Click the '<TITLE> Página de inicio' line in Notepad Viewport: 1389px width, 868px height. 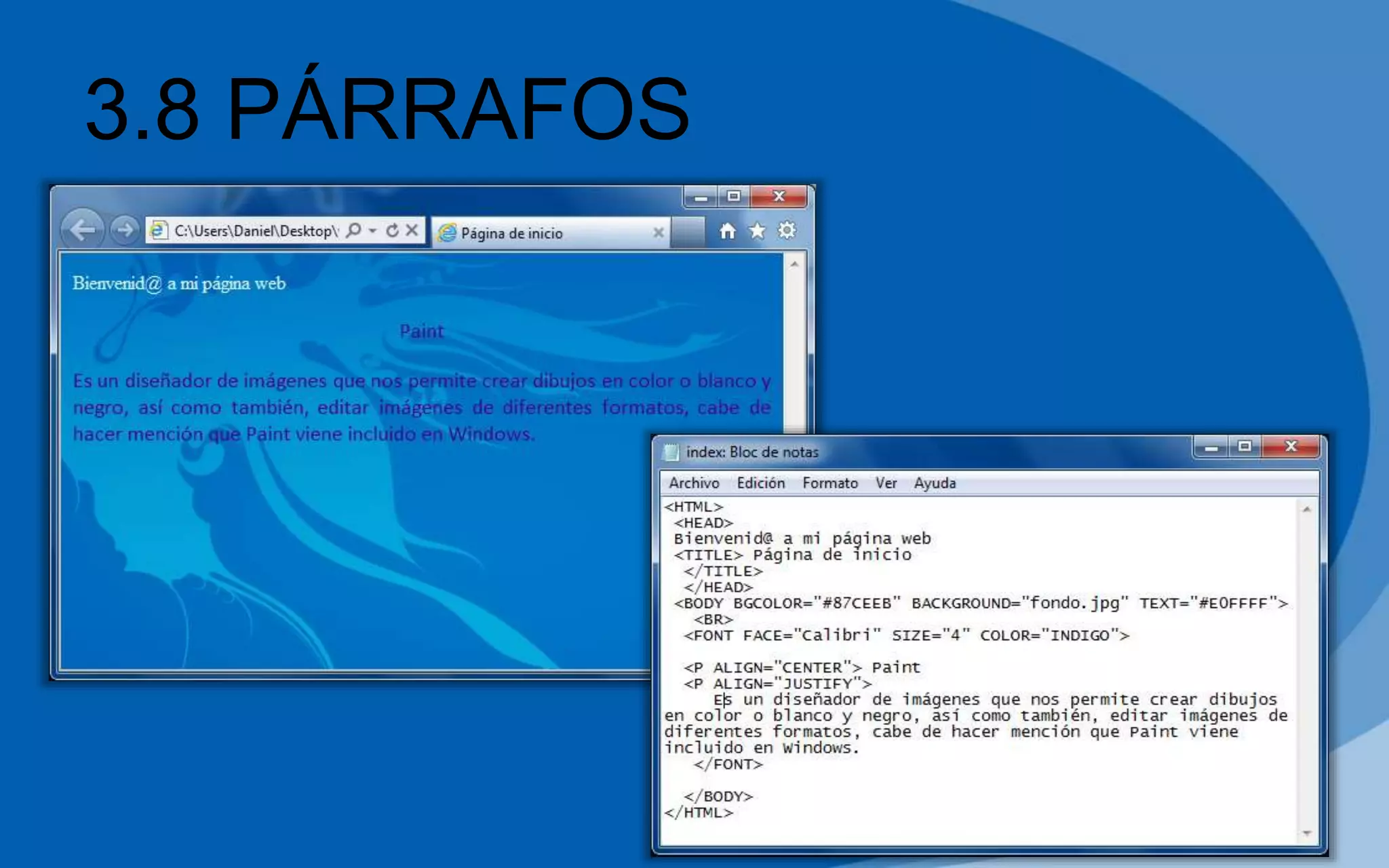point(793,555)
